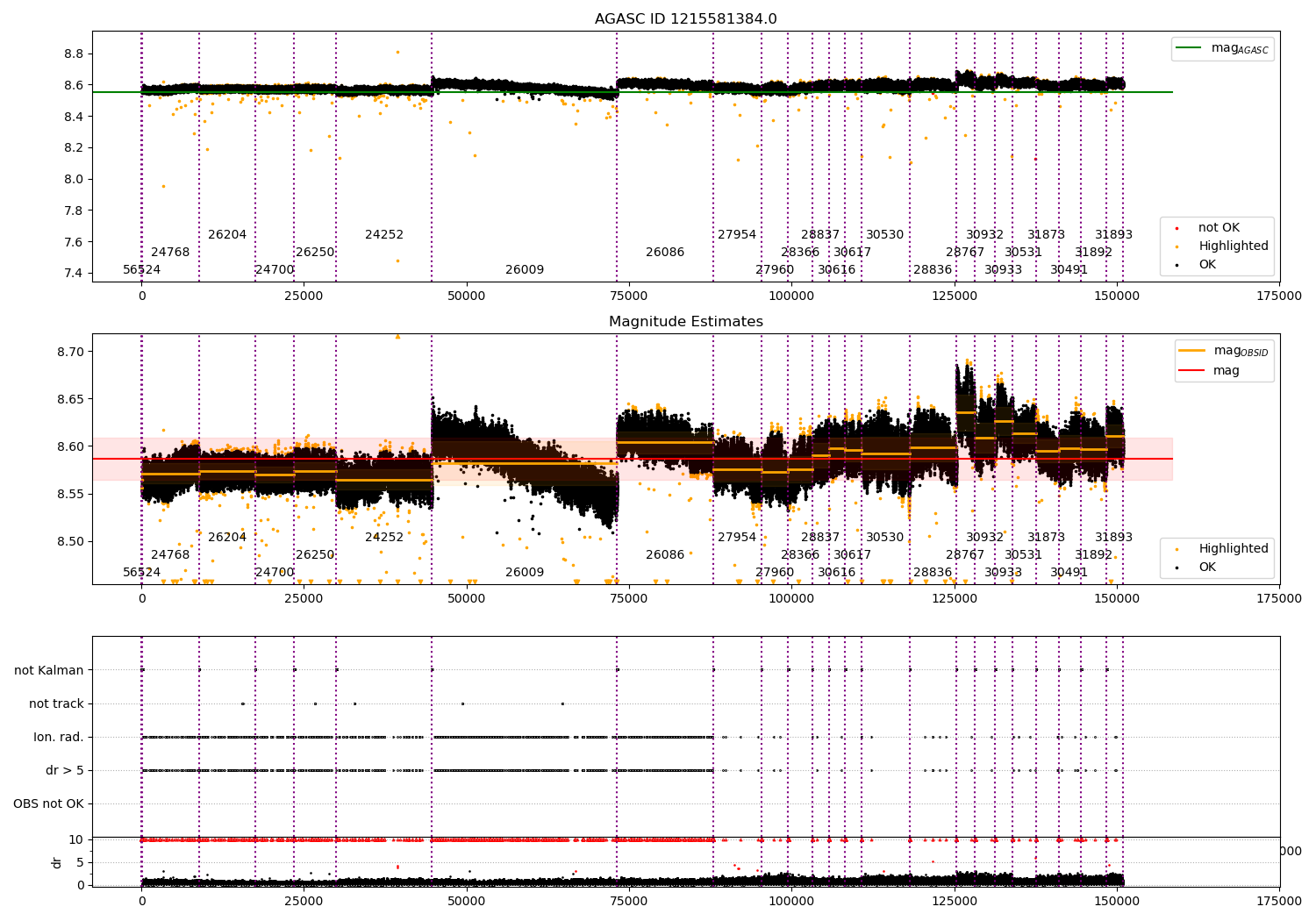Screen dimensions: 1316x921
Task: Click obsid label 56524 in middle plot
Action: coord(142,572)
